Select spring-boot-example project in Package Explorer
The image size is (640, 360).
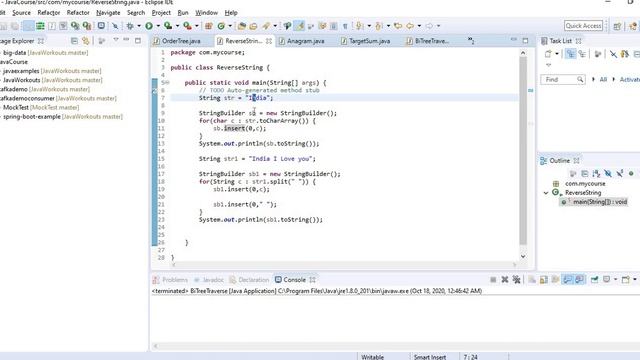click(63, 116)
